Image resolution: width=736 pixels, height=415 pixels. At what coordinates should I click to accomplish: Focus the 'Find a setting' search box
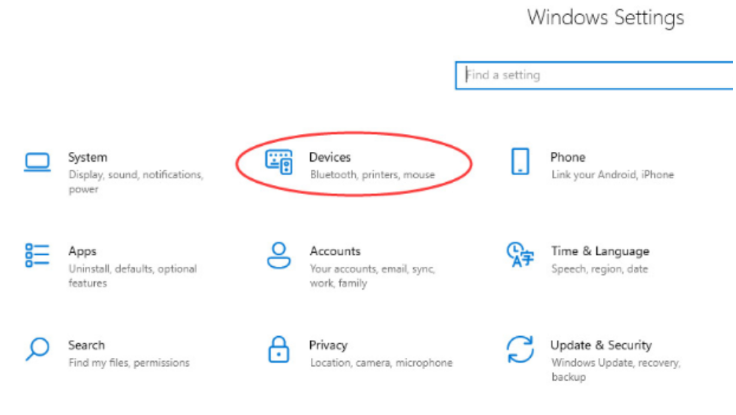click(x=595, y=75)
